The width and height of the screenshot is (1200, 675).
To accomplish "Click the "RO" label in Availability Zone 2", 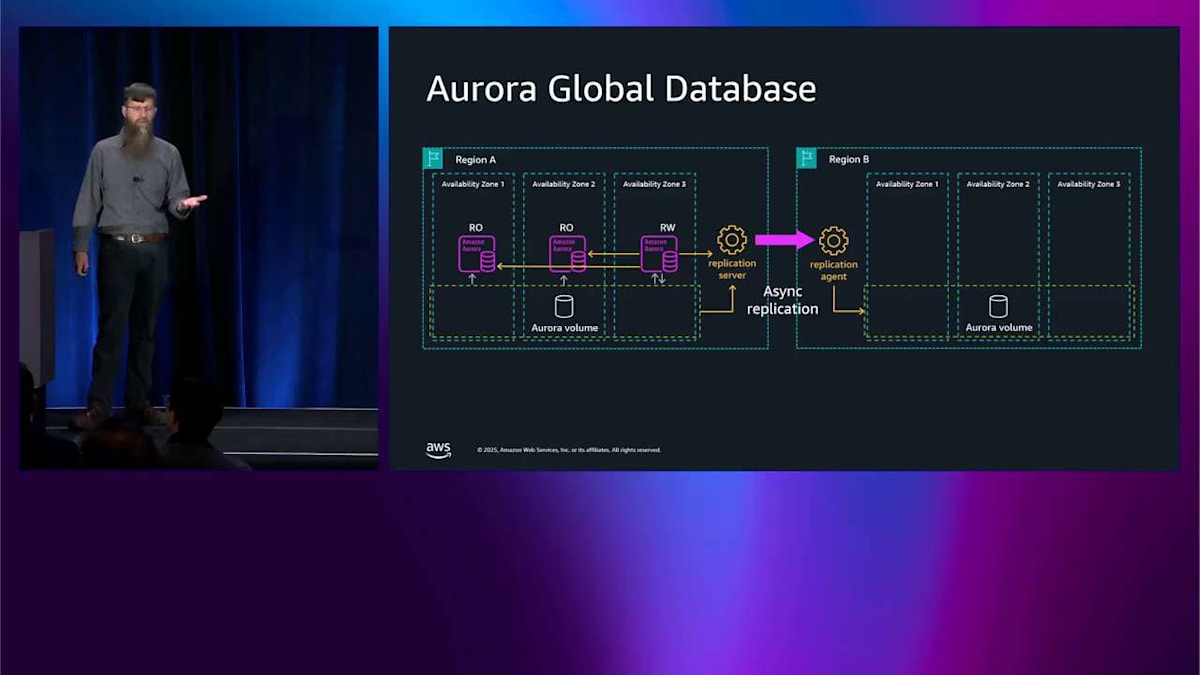I will coord(566,228).
